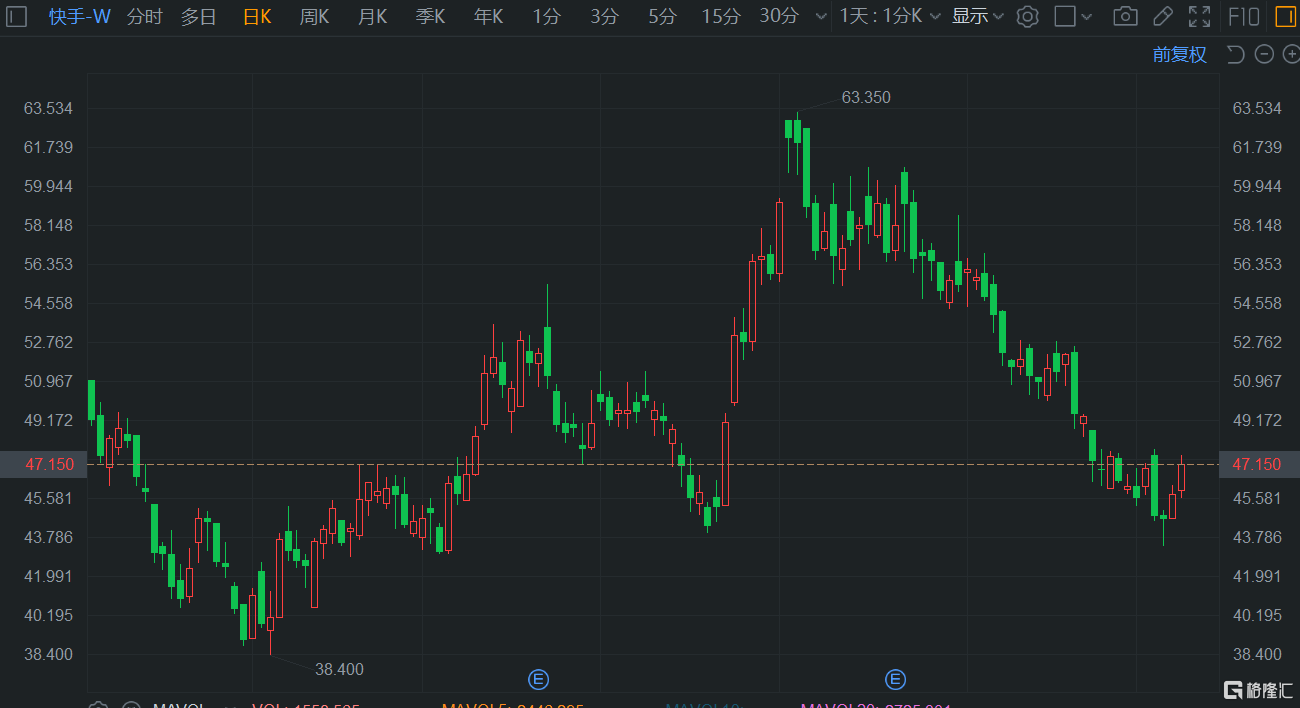Select the 月K monthly candlestick tab
The image size is (1300, 708).
[372, 16]
